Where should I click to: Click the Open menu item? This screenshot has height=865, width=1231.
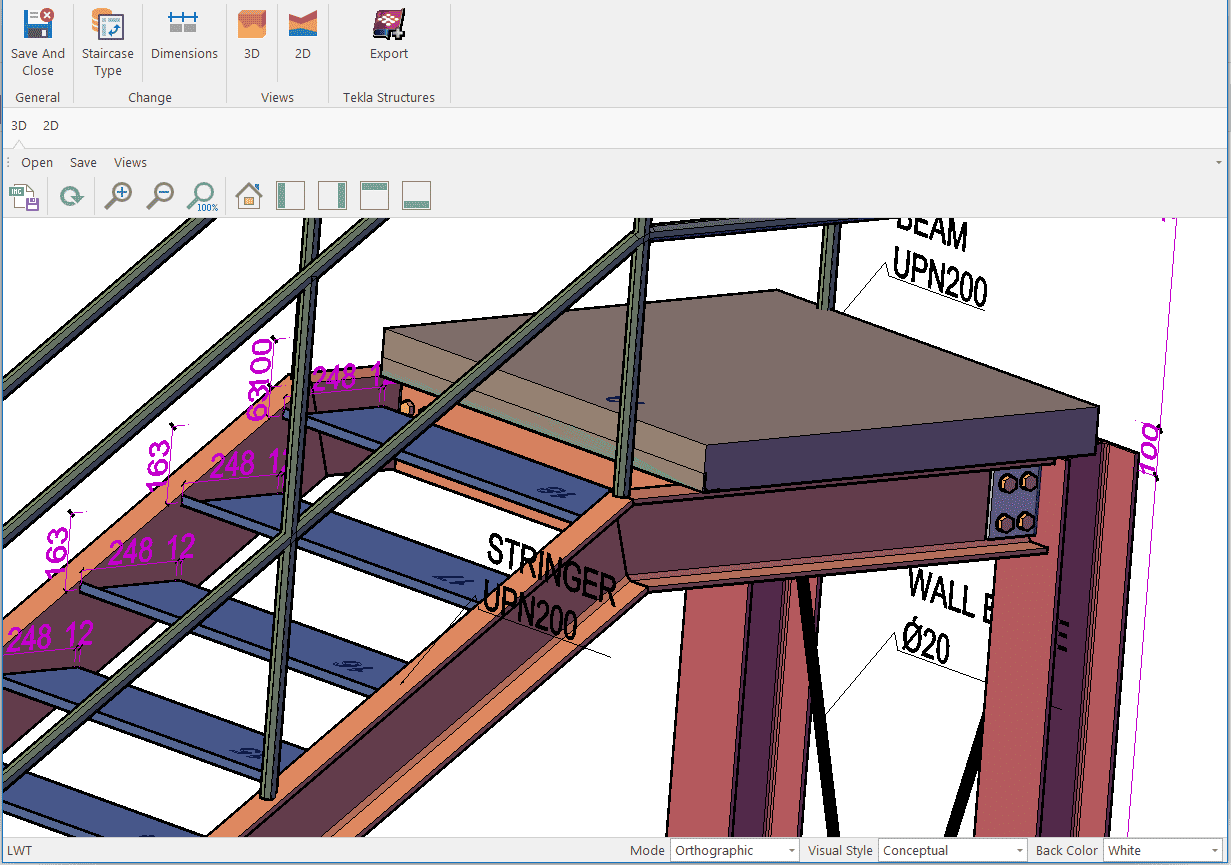click(37, 163)
